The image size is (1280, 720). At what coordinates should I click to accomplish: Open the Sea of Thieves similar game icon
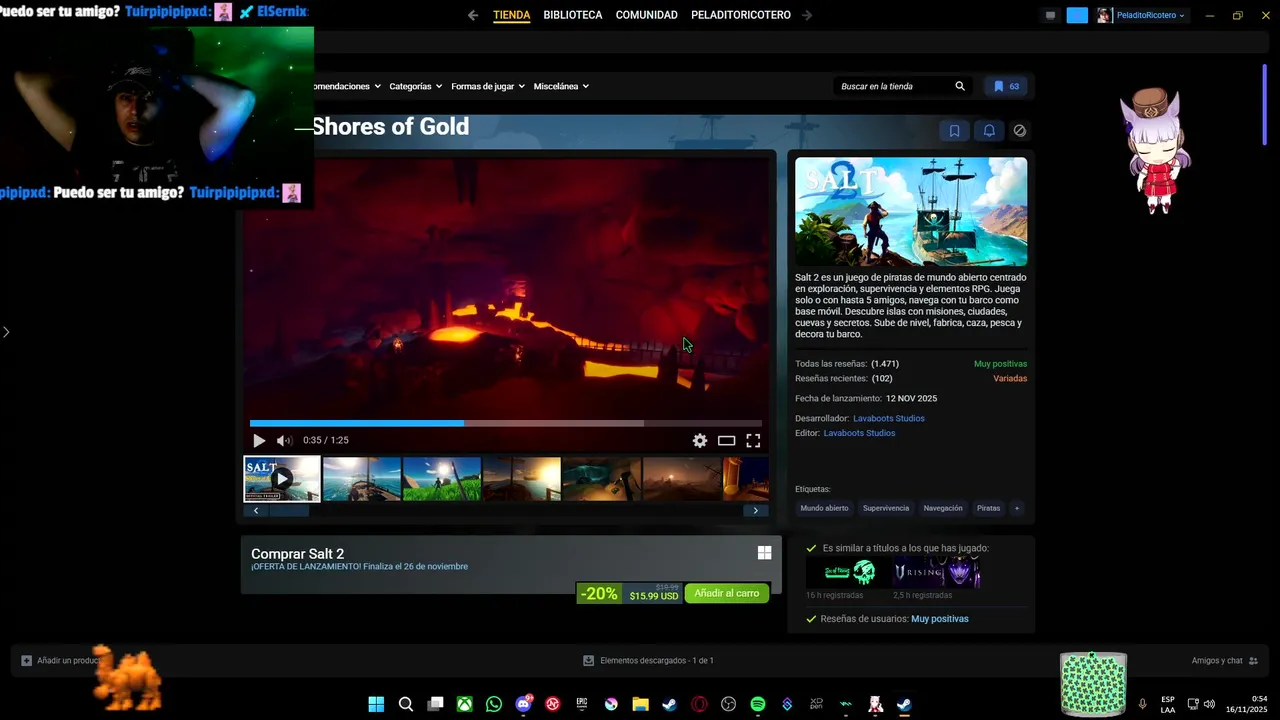[847, 572]
